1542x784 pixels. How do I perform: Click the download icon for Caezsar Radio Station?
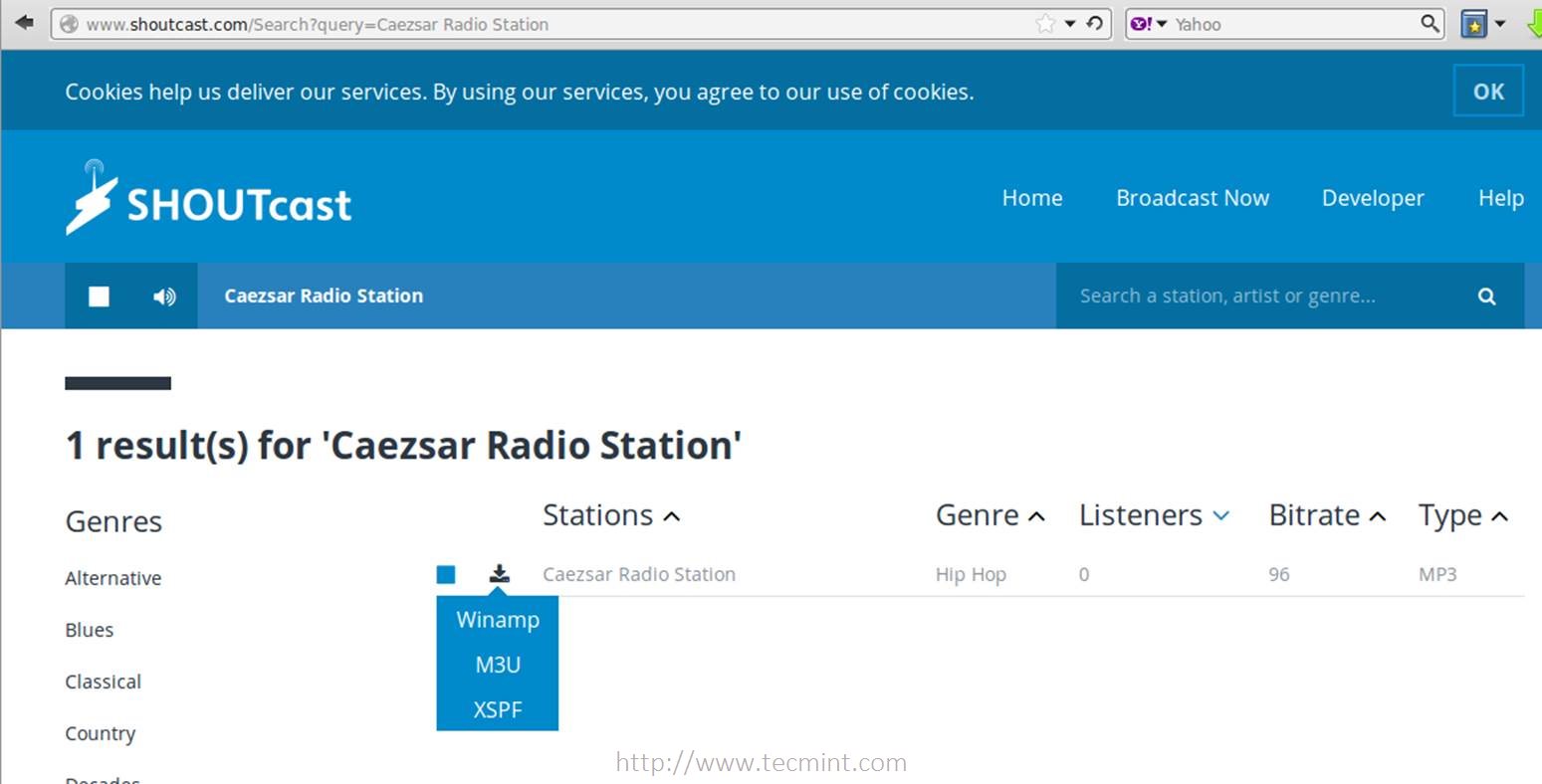(x=500, y=573)
